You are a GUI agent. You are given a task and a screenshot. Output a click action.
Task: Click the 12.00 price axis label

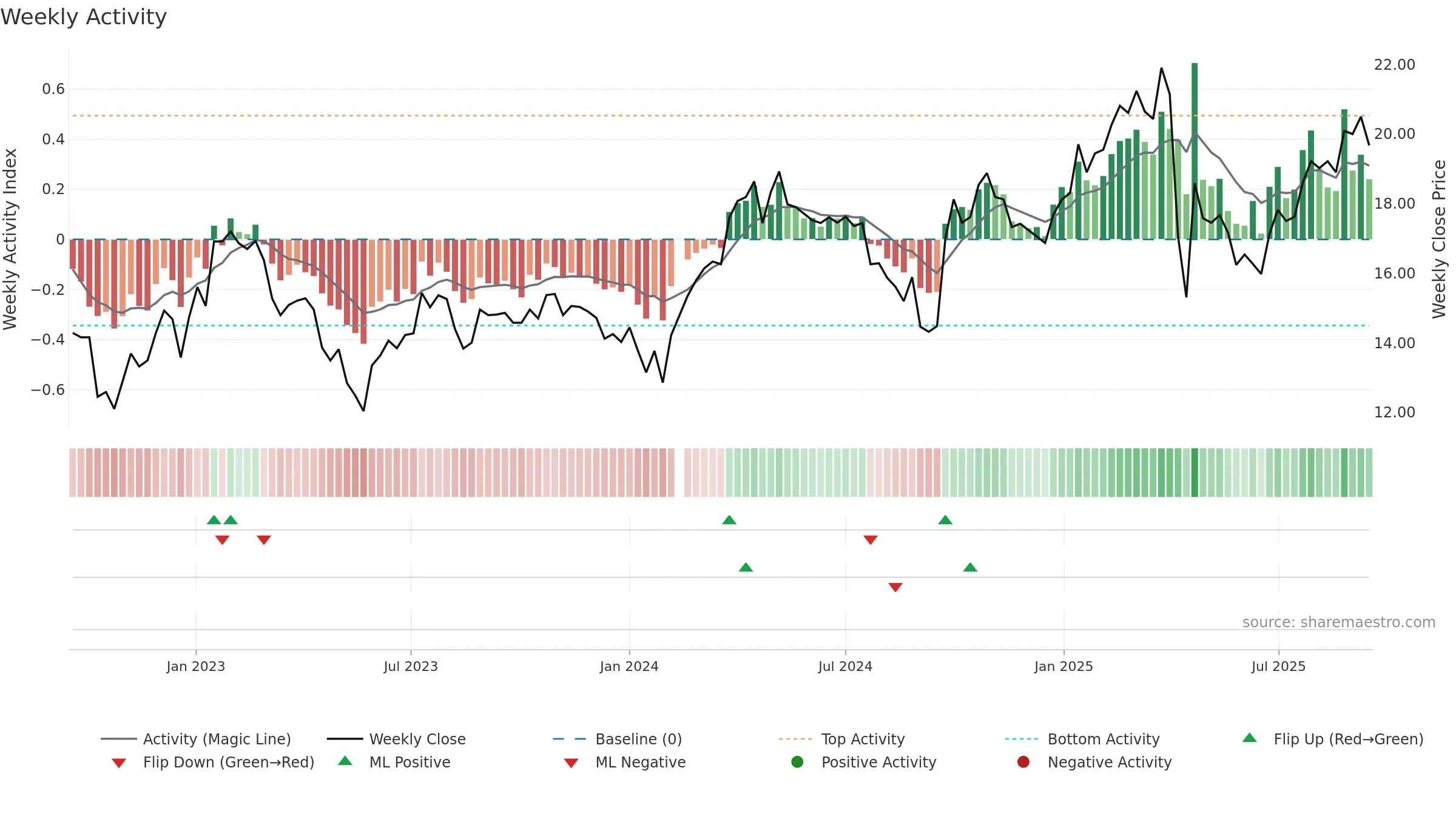(x=1394, y=413)
